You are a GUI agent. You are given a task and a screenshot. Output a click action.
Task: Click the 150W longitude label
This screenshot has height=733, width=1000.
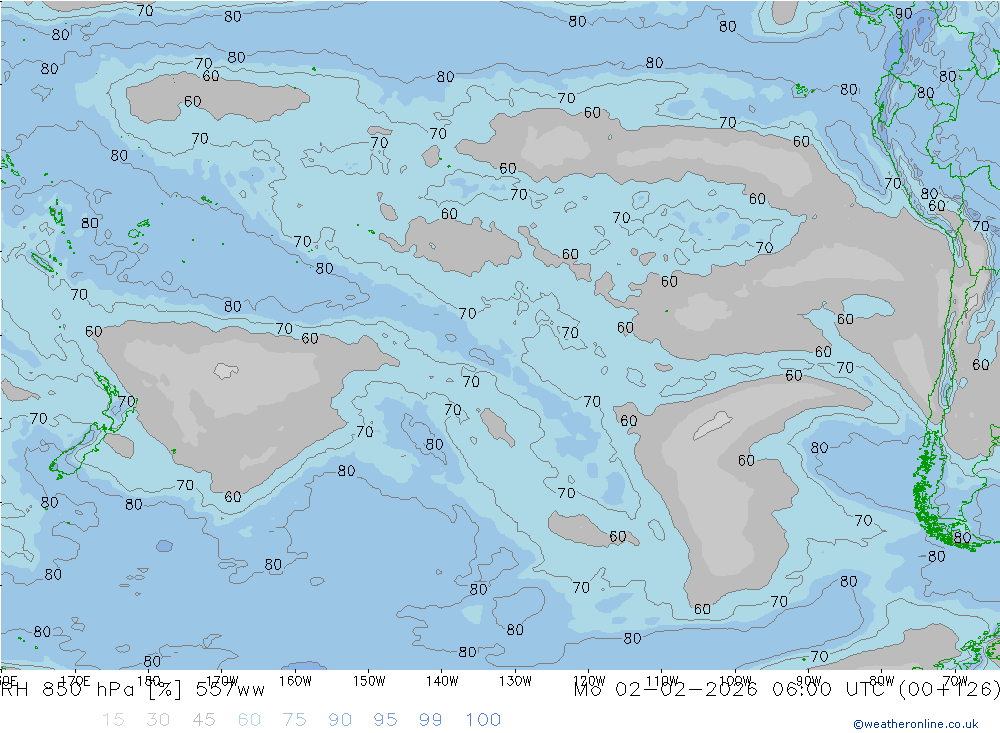(369, 681)
